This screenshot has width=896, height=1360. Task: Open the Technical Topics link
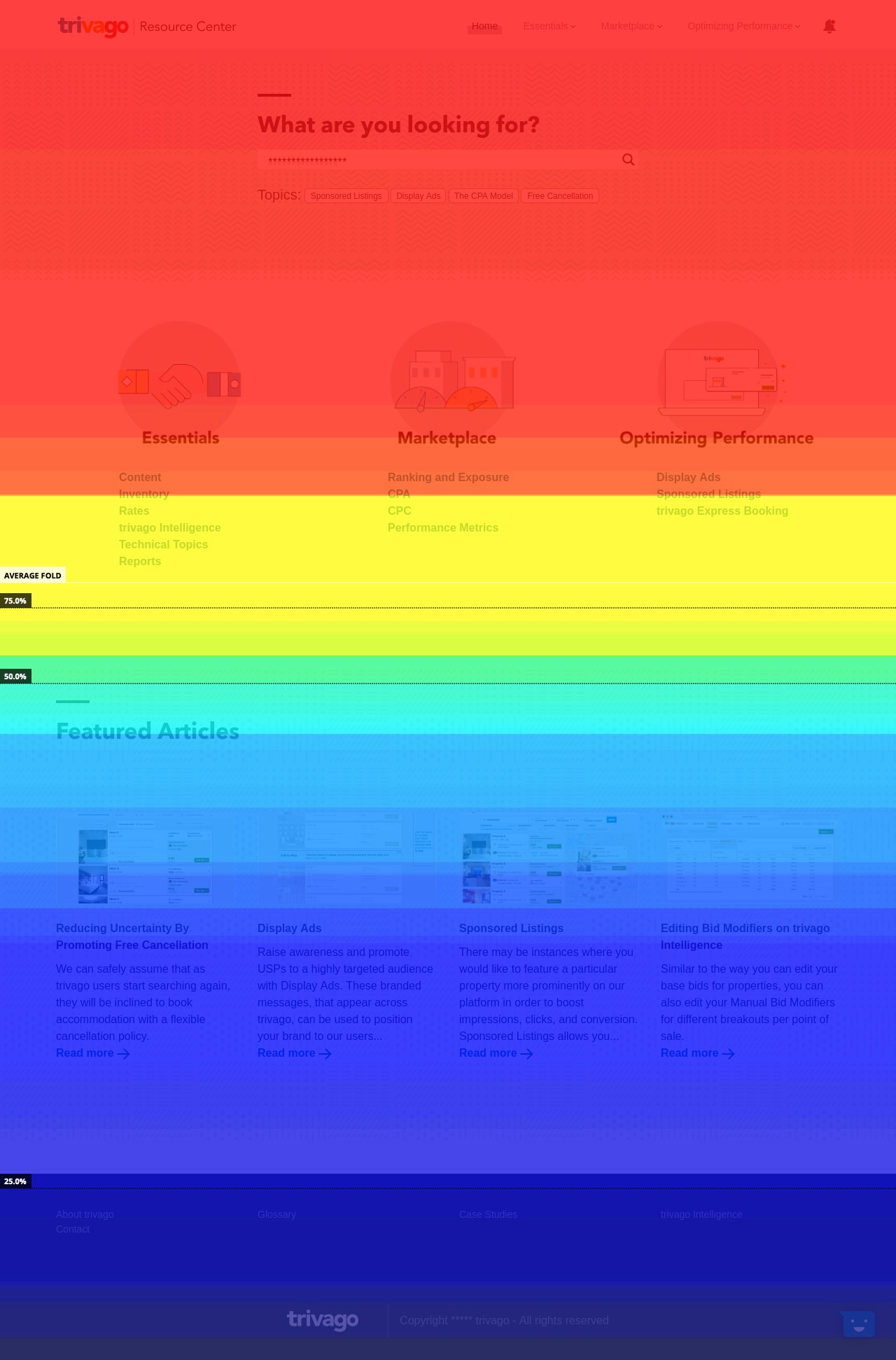(164, 544)
